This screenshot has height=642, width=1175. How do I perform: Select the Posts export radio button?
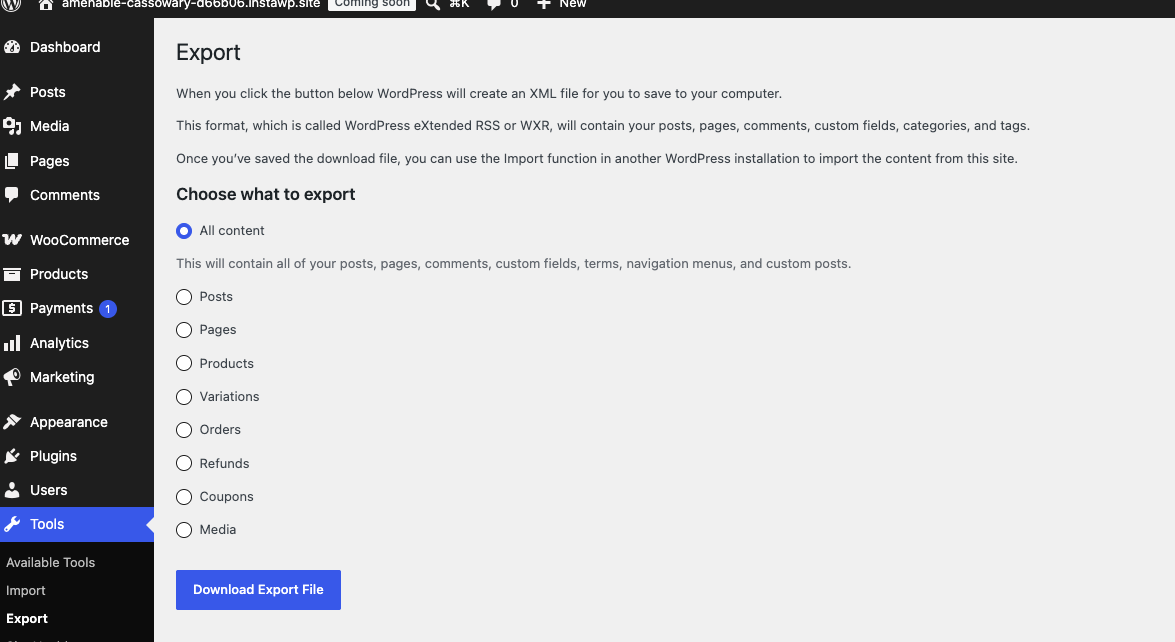[184, 297]
